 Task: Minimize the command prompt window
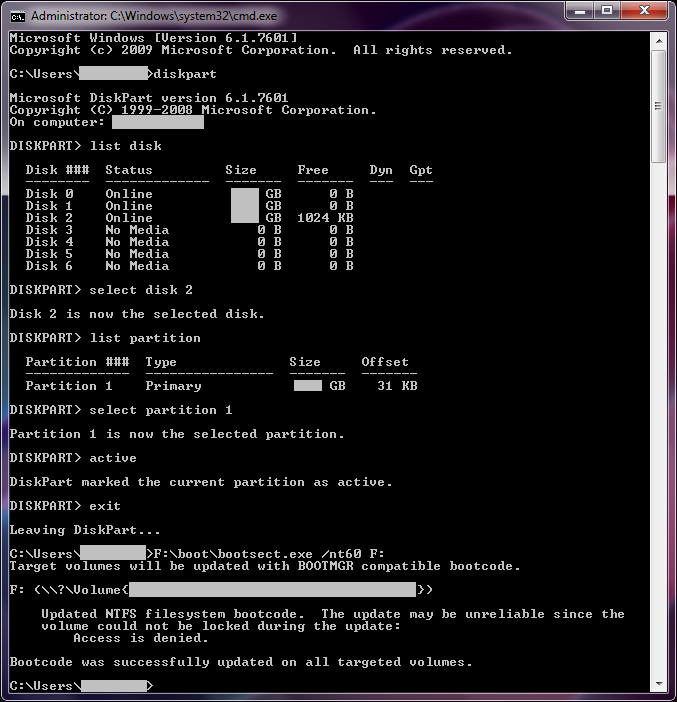click(x=579, y=11)
